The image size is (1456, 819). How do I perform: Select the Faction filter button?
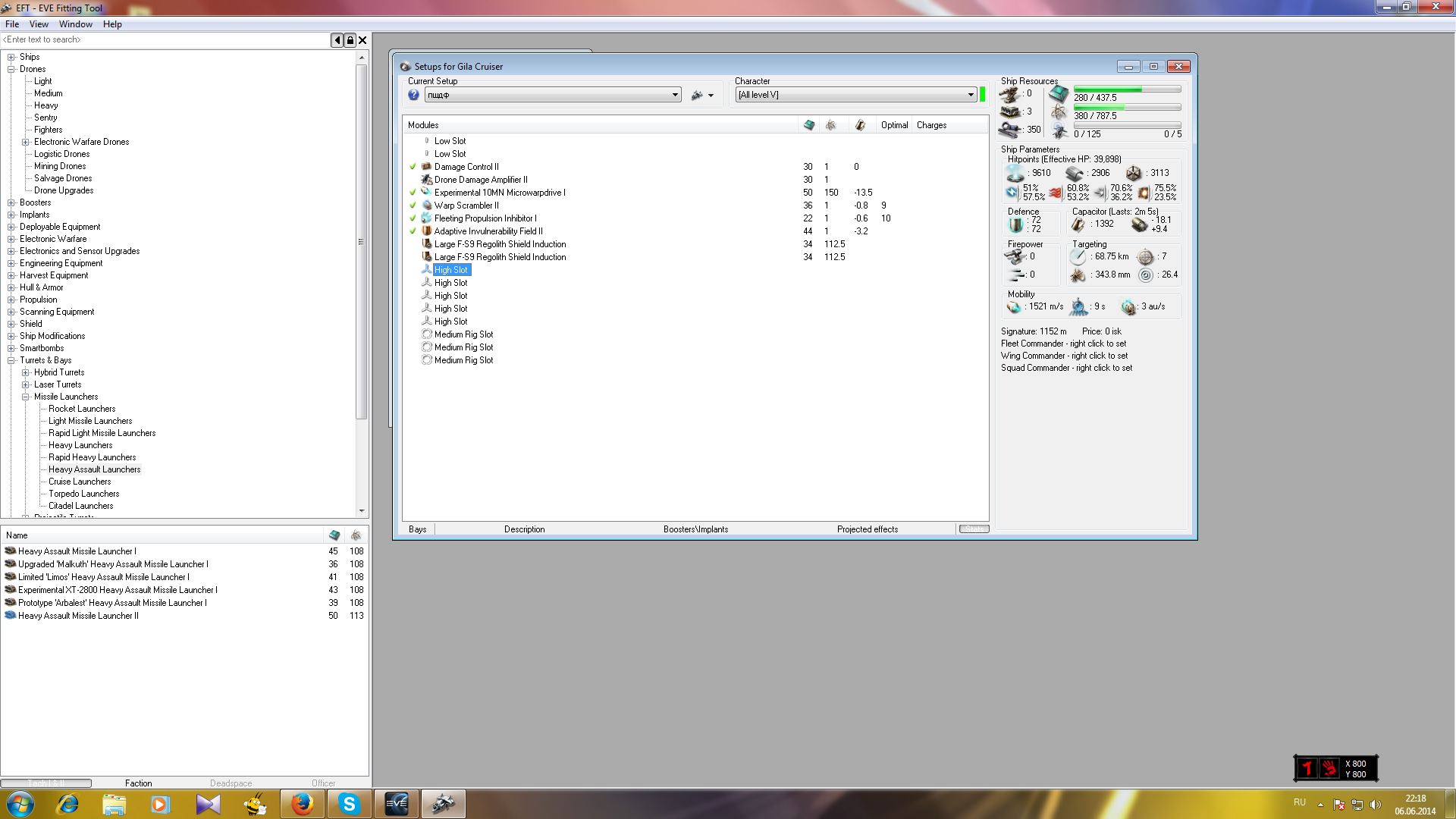[x=138, y=783]
